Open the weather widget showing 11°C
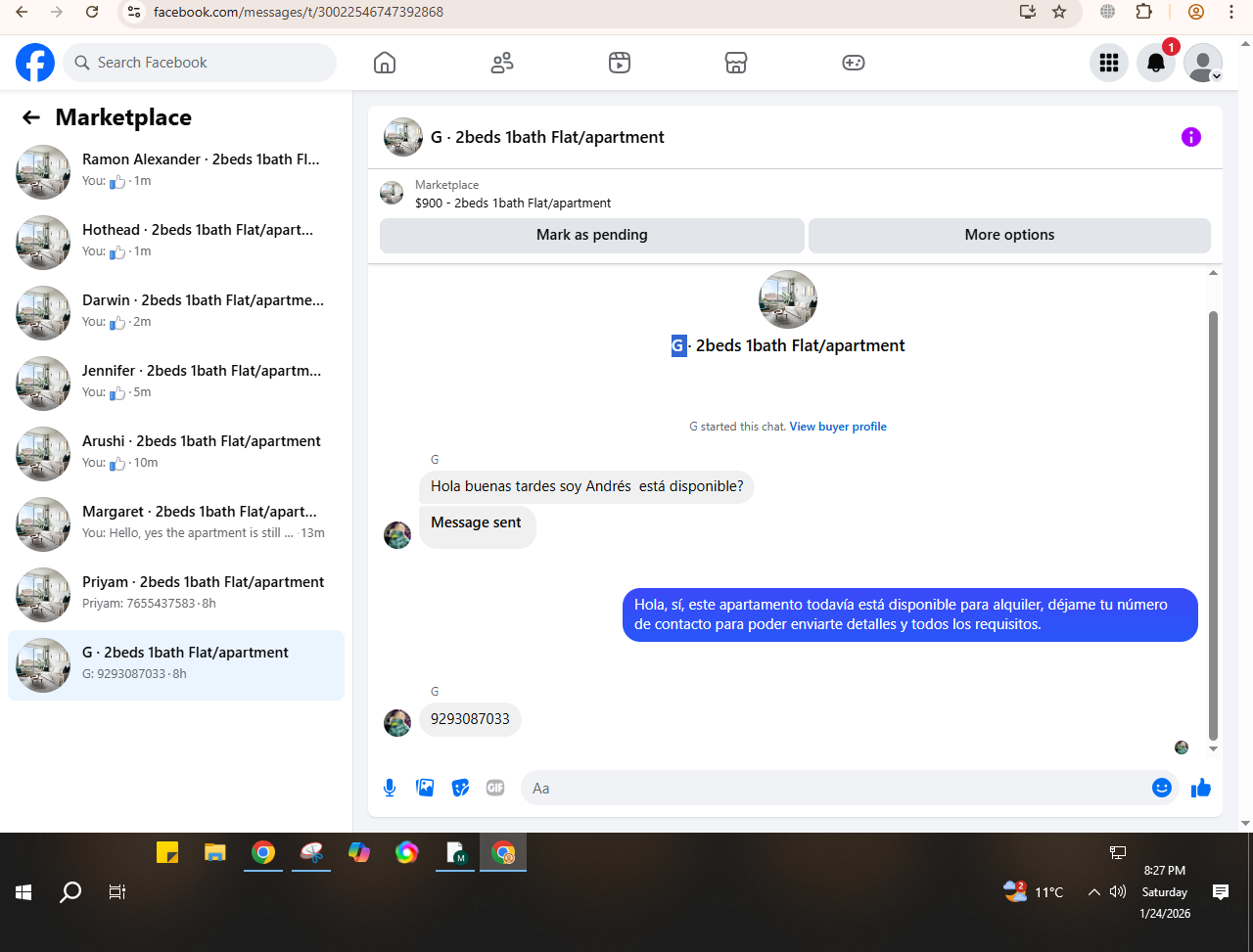 click(x=1034, y=892)
